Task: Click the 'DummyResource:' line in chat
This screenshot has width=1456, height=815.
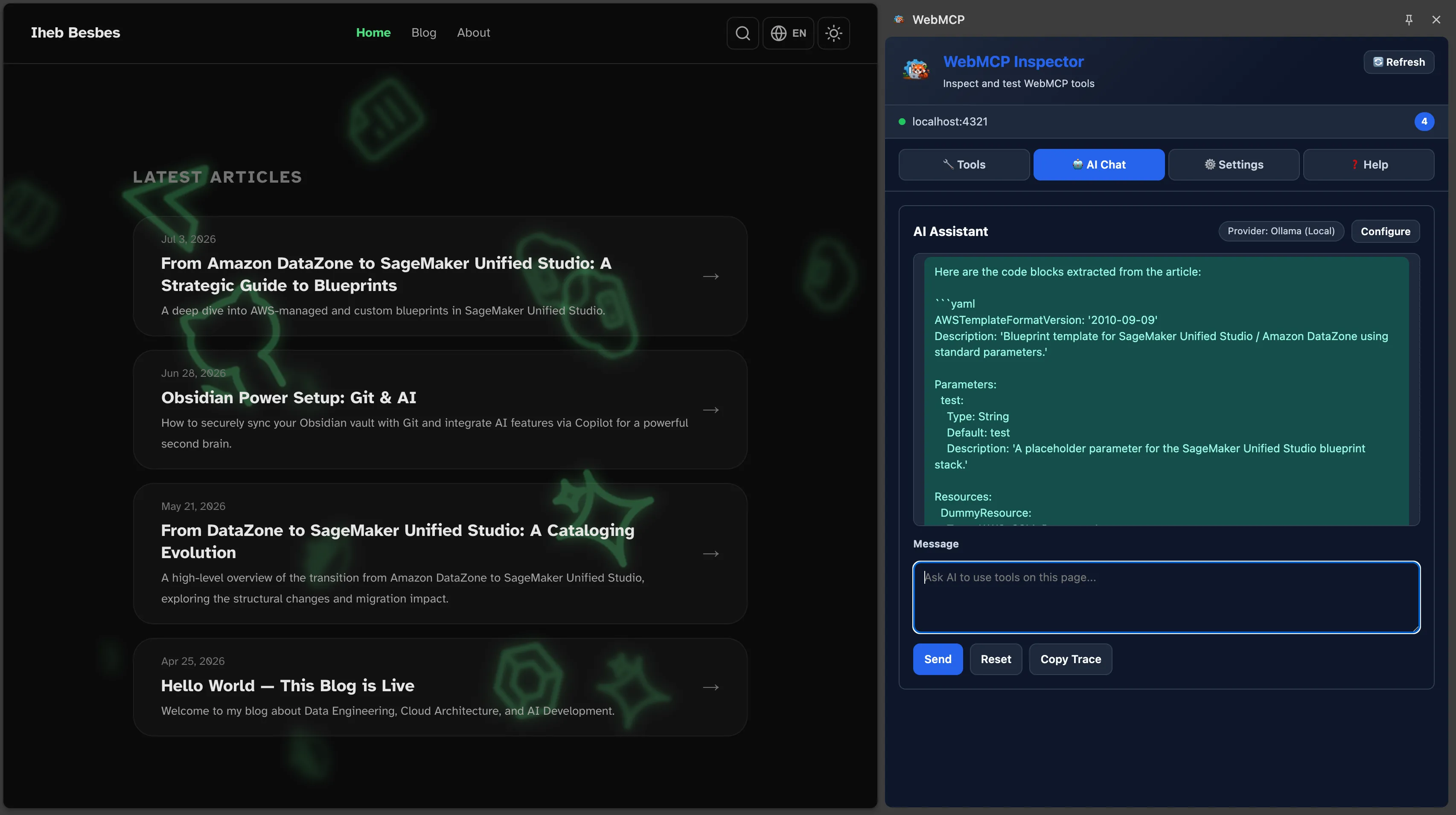Action: click(x=985, y=513)
